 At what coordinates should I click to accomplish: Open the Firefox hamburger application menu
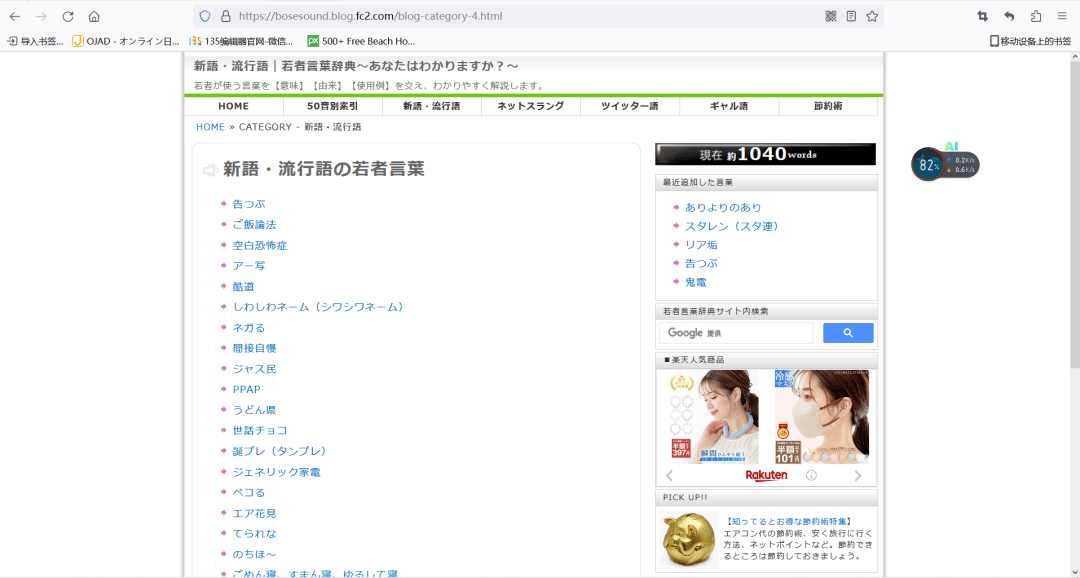pos(1063,16)
